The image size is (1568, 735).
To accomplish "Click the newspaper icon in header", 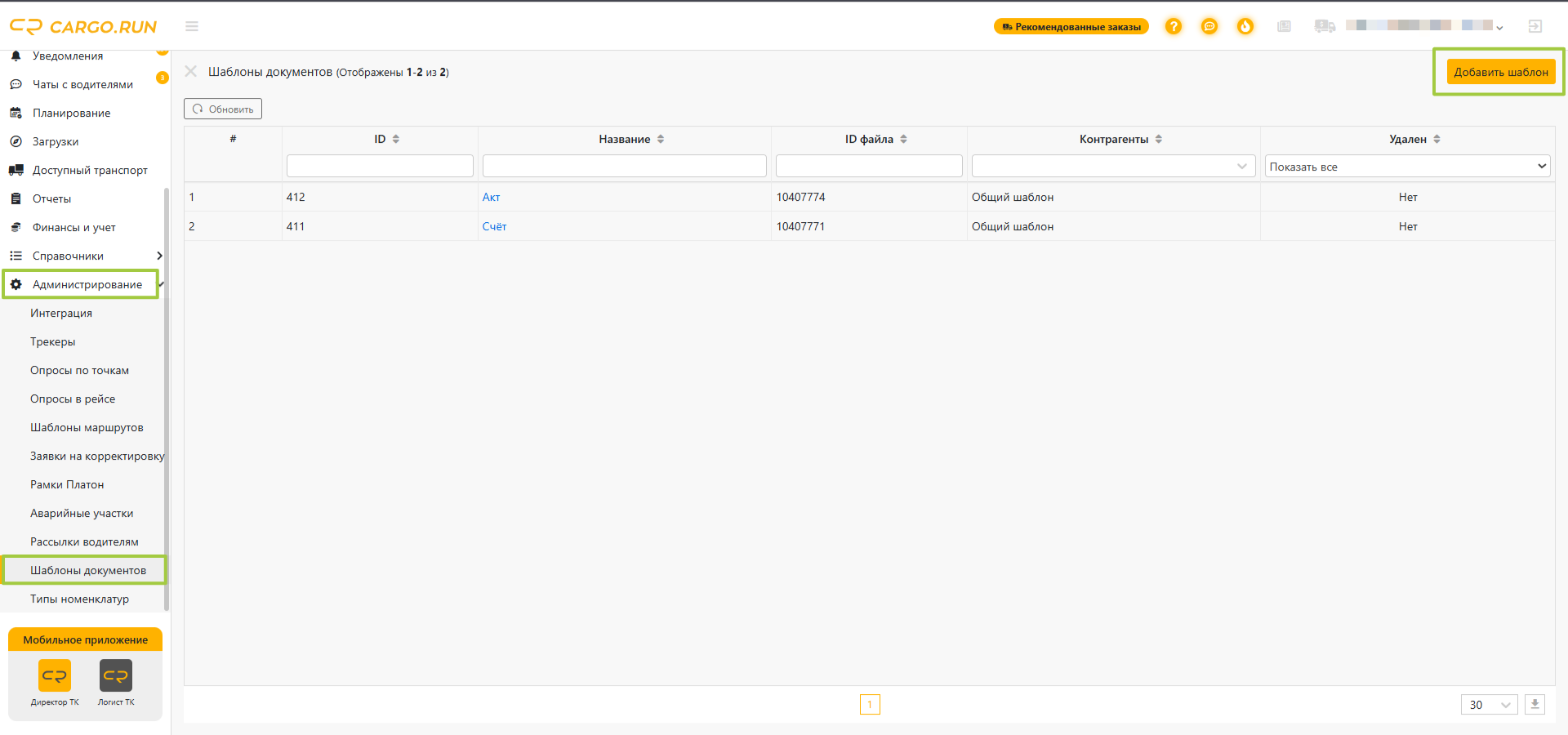I will 1285,26.
